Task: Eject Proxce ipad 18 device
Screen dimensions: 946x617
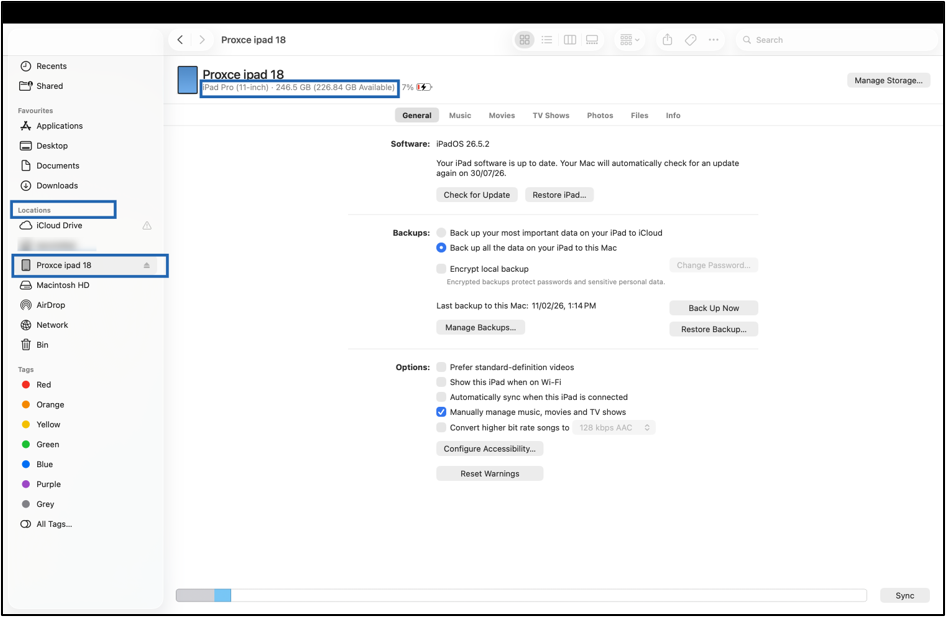Action: (147, 265)
